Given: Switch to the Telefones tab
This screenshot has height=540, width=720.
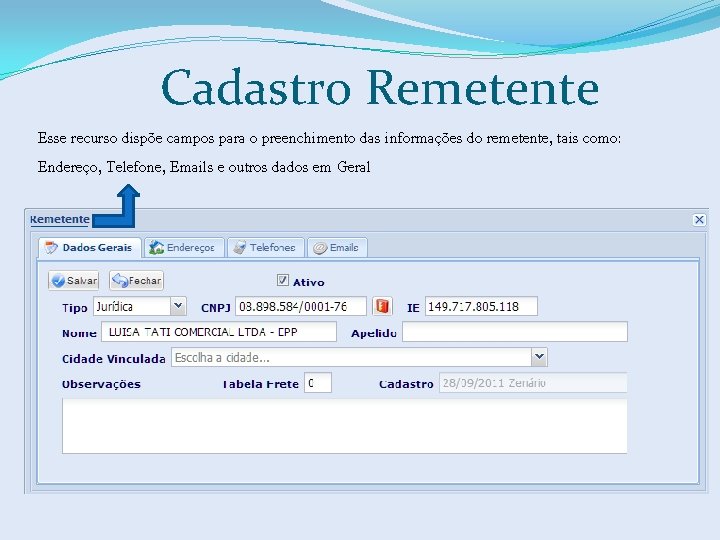Looking at the screenshot, I should tap(266, 248).
